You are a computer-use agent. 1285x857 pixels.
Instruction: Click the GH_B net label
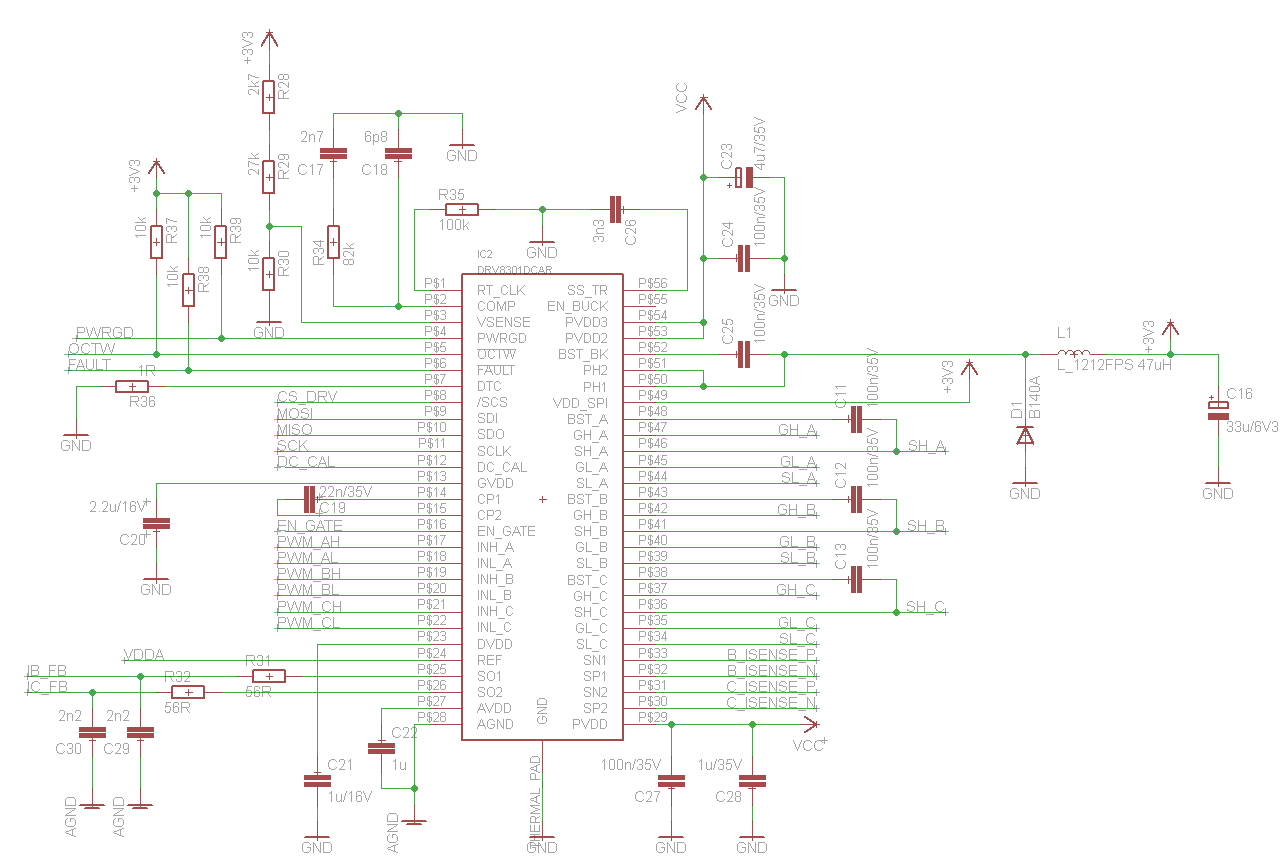(797, 508)
